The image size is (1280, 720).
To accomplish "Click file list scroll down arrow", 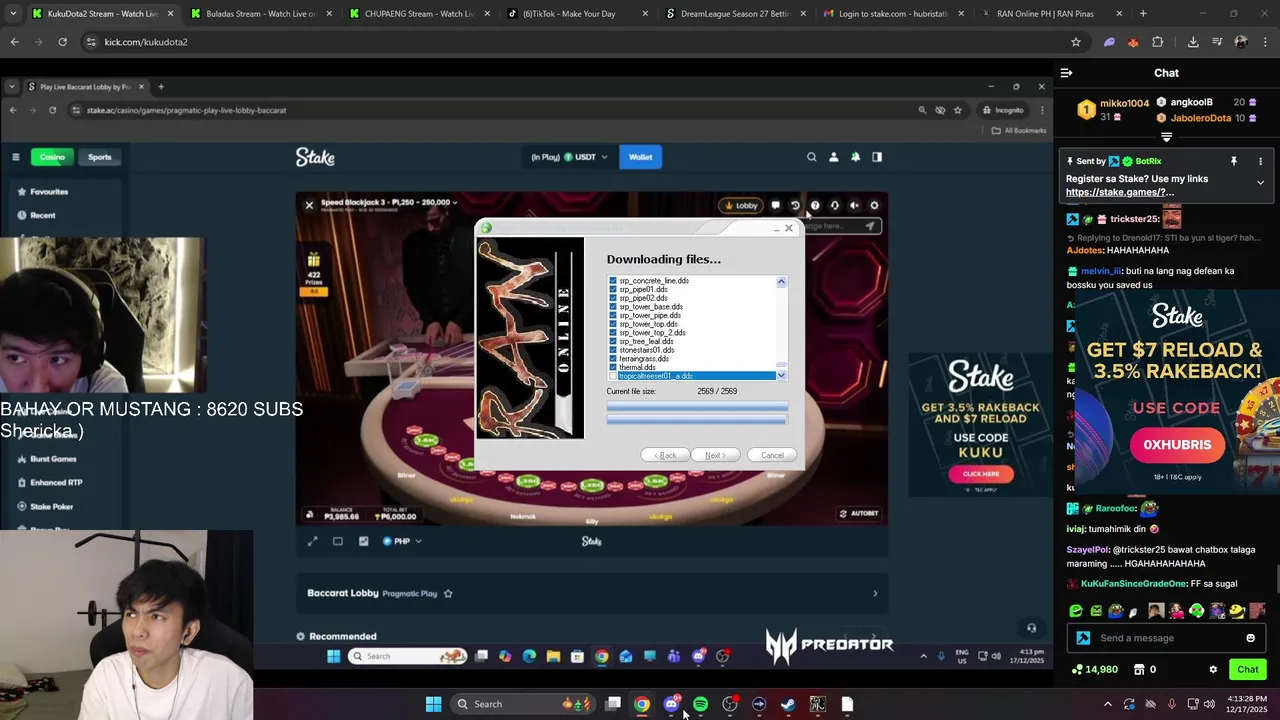I will point(781,375).
